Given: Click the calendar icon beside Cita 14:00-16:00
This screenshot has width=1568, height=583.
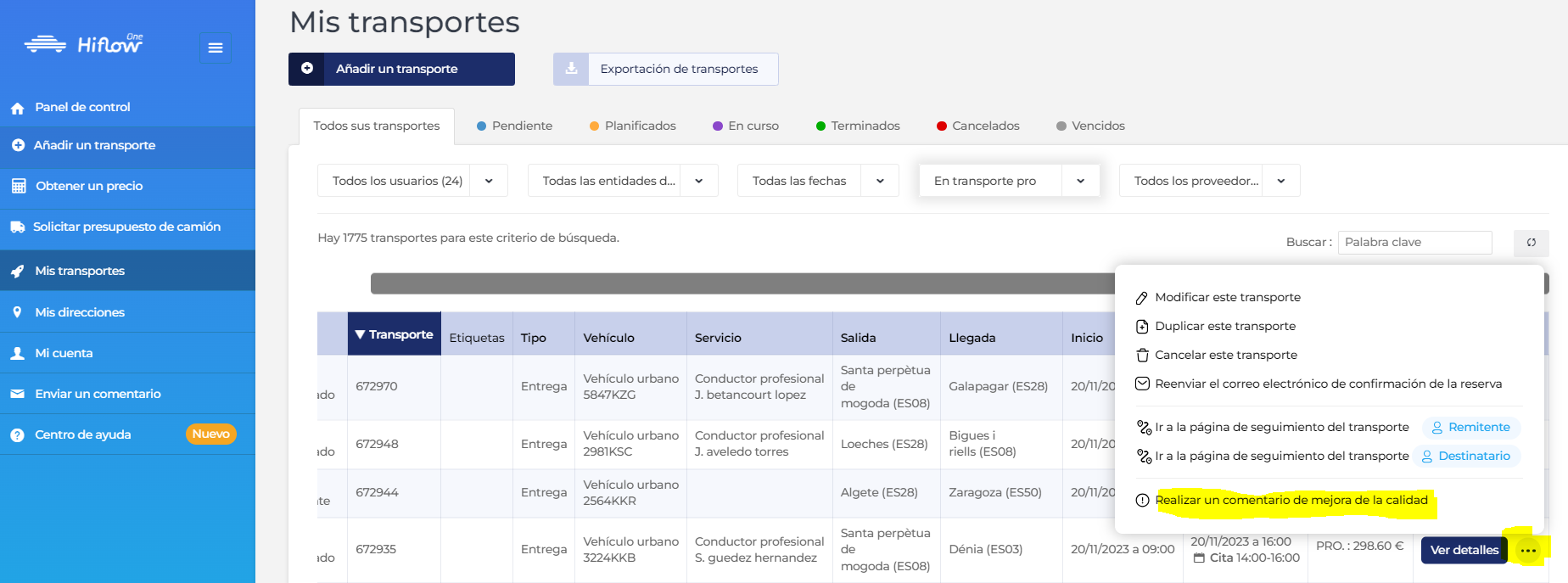Looking at the screenshot, I should coord(1199,558).
